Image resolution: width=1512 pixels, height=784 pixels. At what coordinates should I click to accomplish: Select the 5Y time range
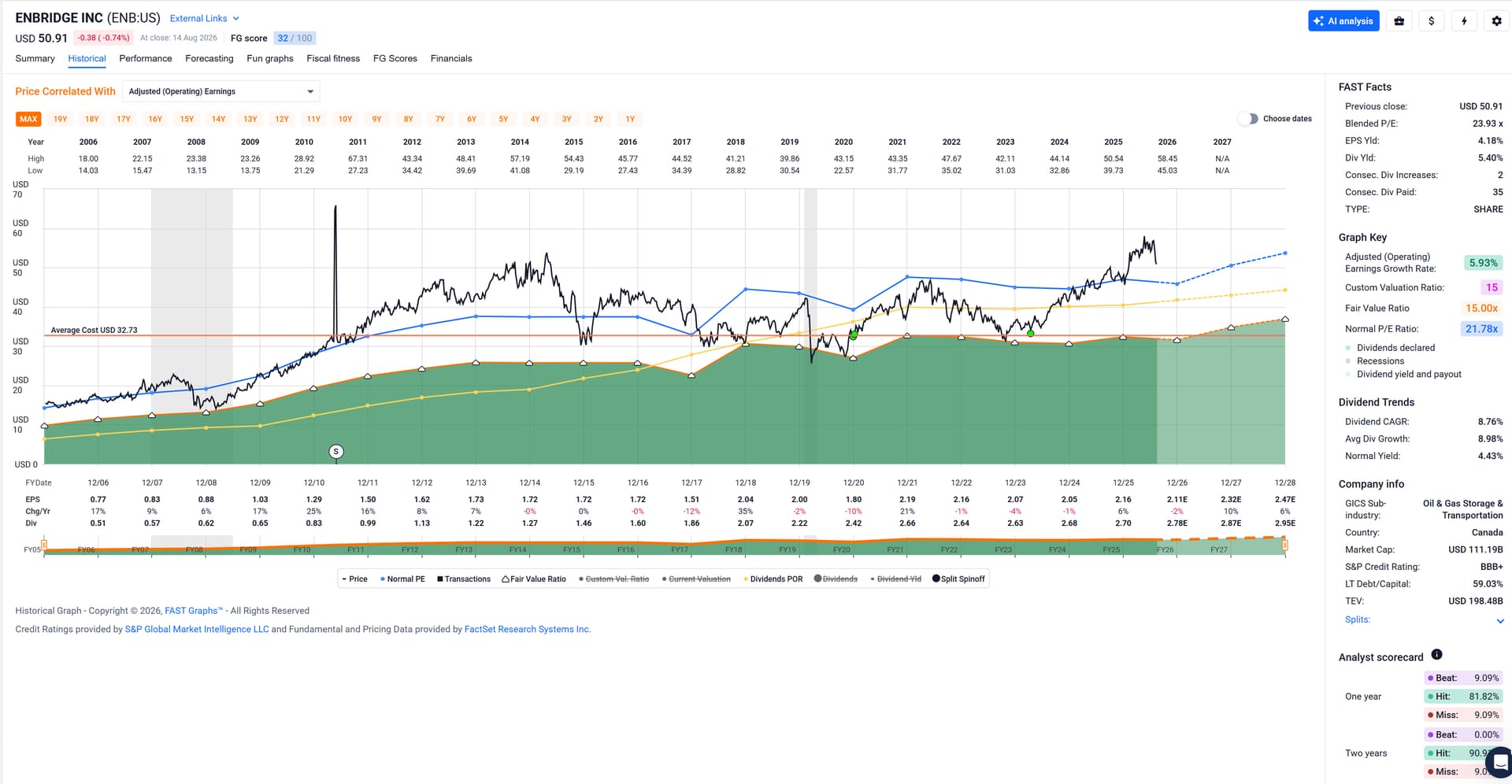[x=503, y=119]
